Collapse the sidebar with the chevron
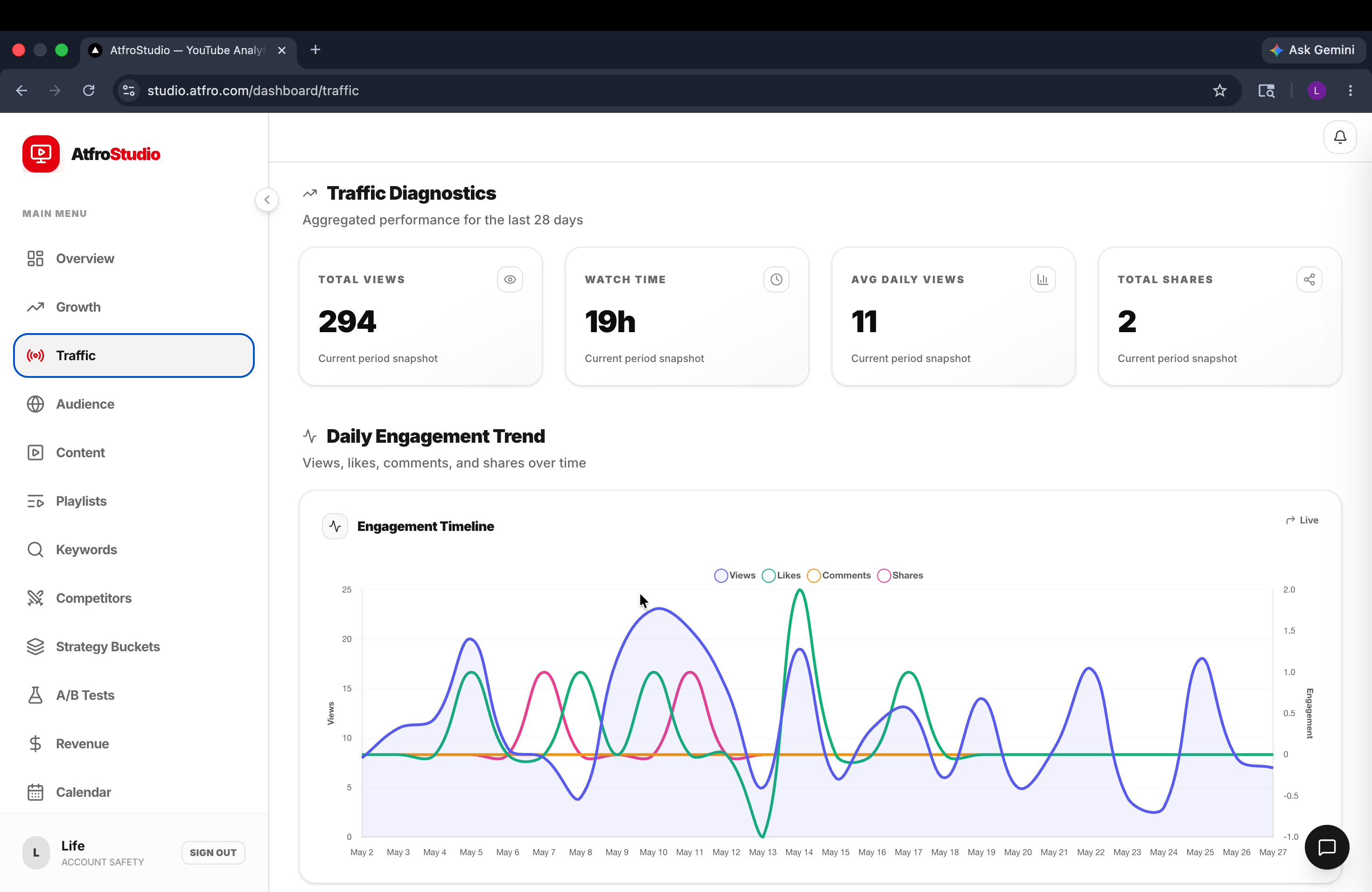Image resolution: width=1372 pixels, height=892 pixels. 267,200
